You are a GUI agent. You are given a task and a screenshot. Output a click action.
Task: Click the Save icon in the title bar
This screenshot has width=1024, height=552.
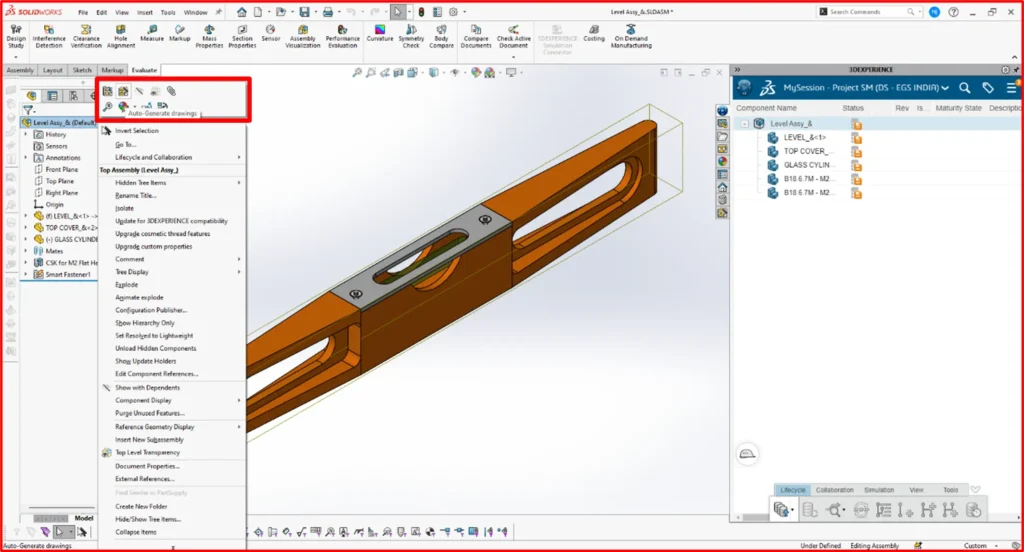coord(304,12)
